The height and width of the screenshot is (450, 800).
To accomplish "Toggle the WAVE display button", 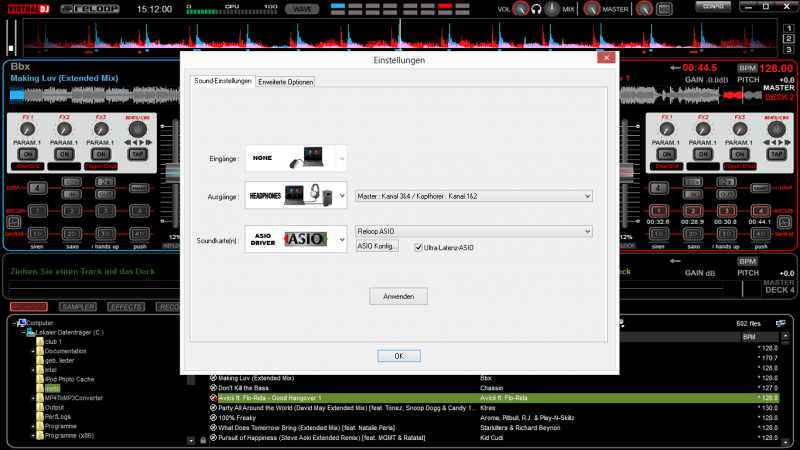I will tap(302, 9).
